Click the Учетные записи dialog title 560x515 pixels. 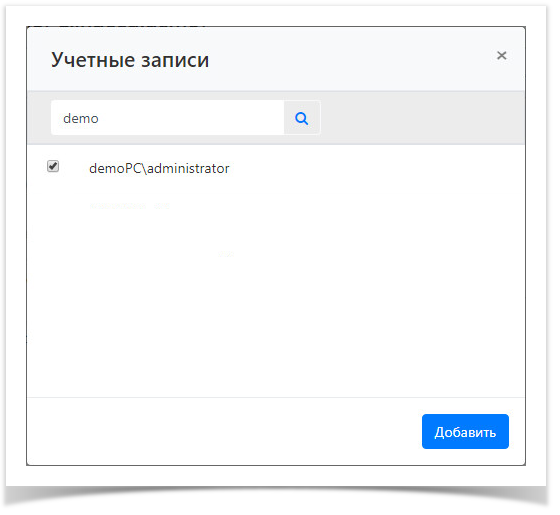tap(130, 60)
